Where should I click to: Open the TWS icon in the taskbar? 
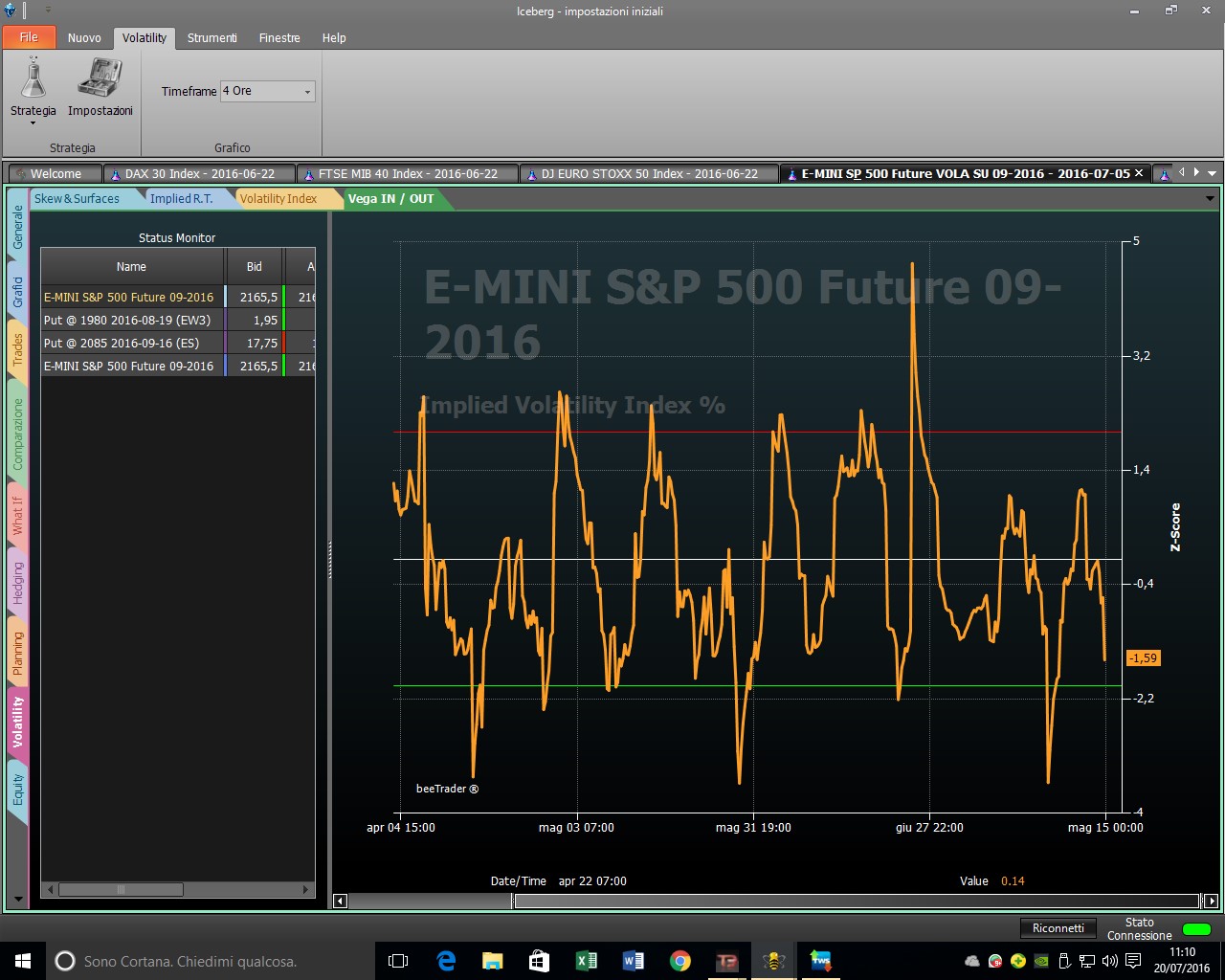(x=820, y=961)
